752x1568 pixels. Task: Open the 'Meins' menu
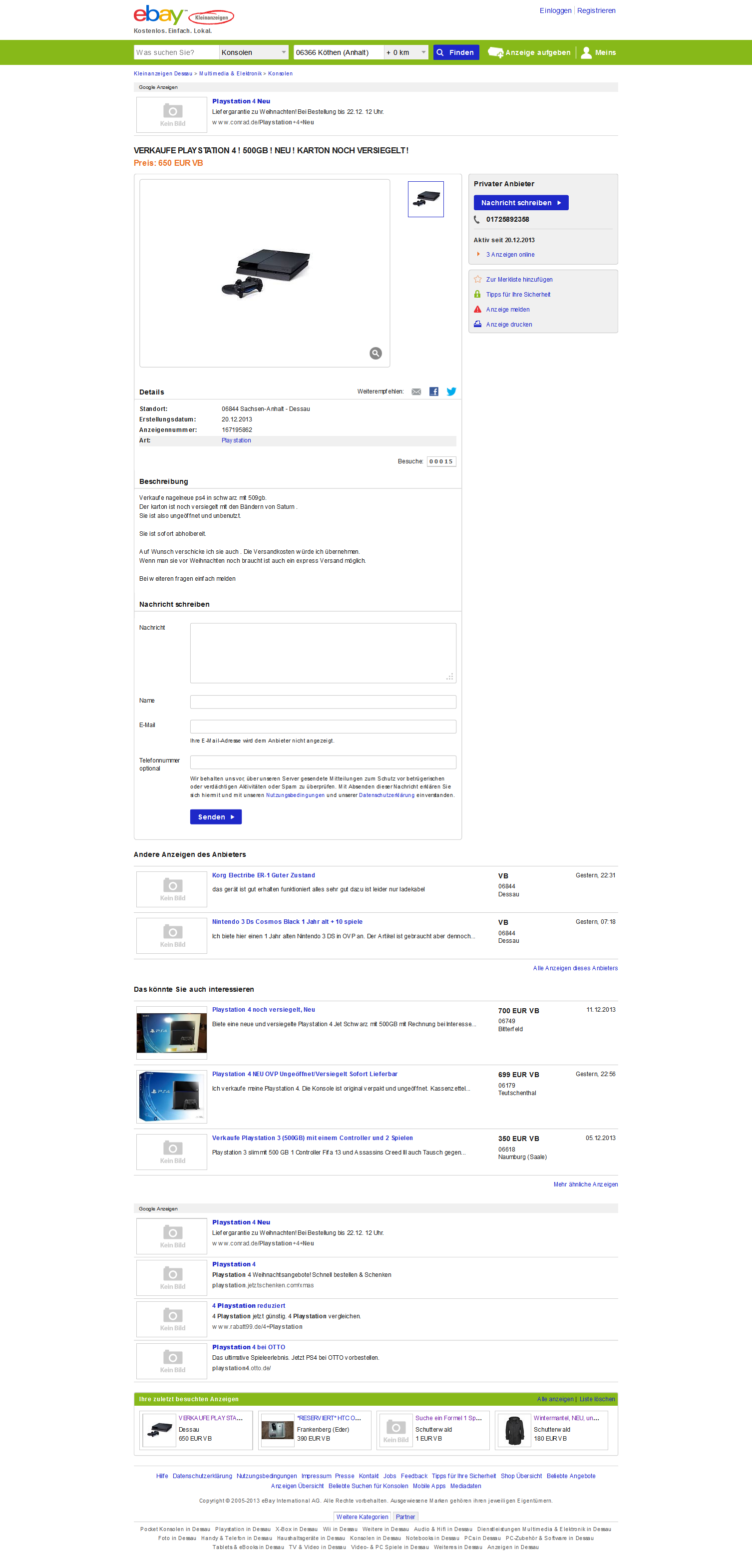[x=598, y=52]
